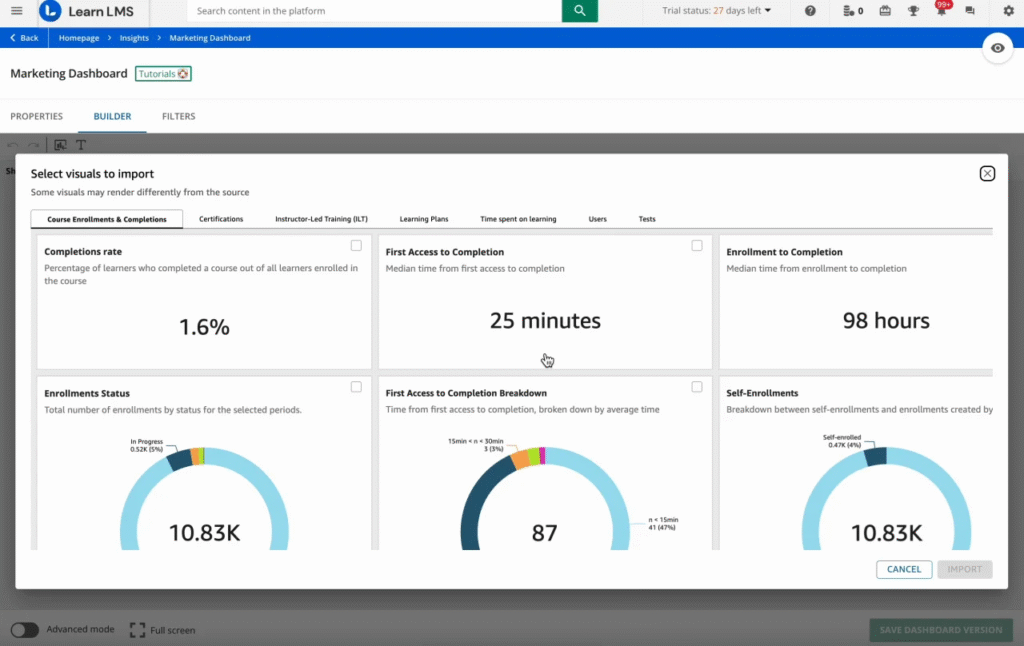This screenshot has height=646, width=1024.
Task: Check the Completions rate visual checkbox
Action: coord(356,246)
